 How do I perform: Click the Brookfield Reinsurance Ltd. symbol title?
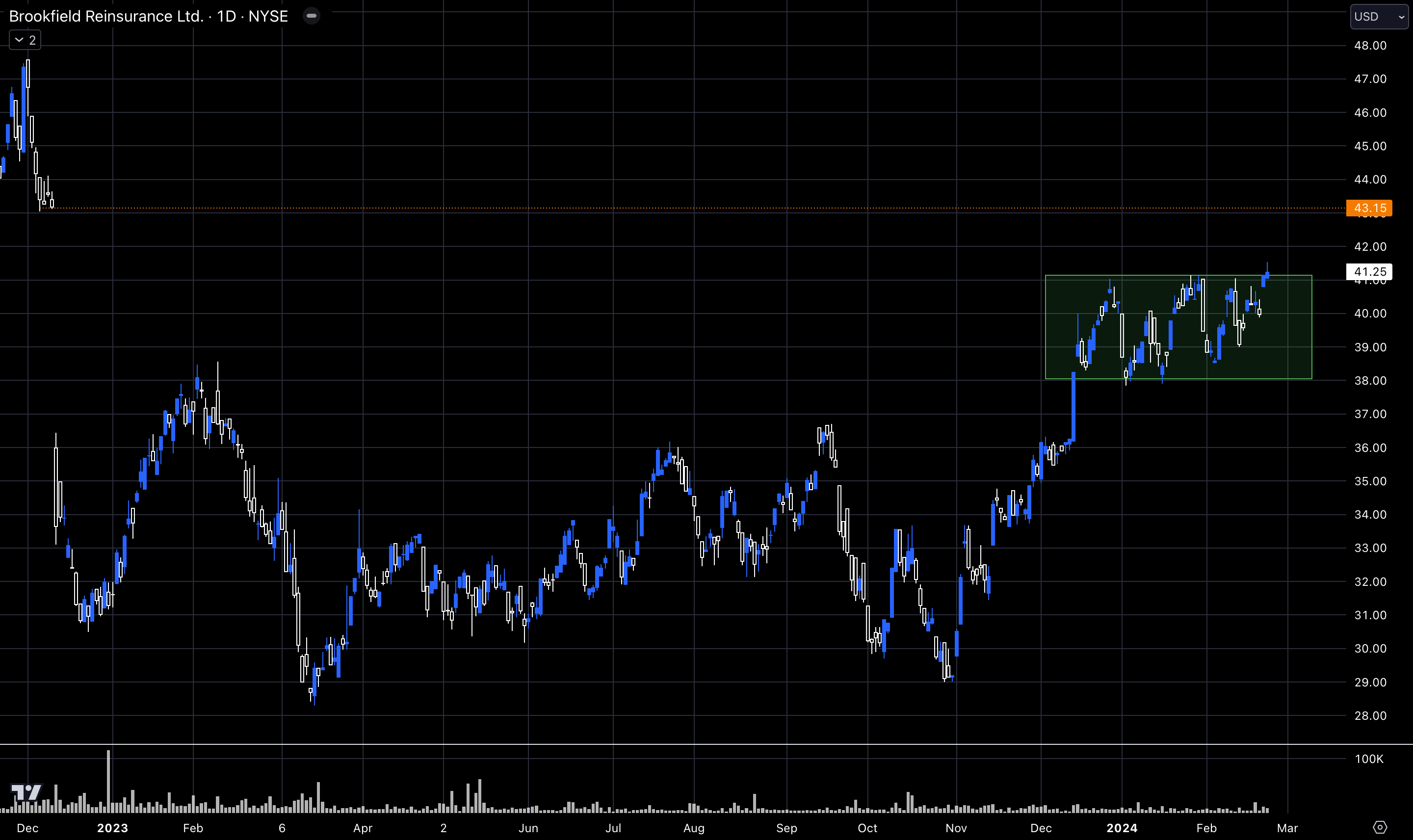pyautogui.click(x=106, y=16)
